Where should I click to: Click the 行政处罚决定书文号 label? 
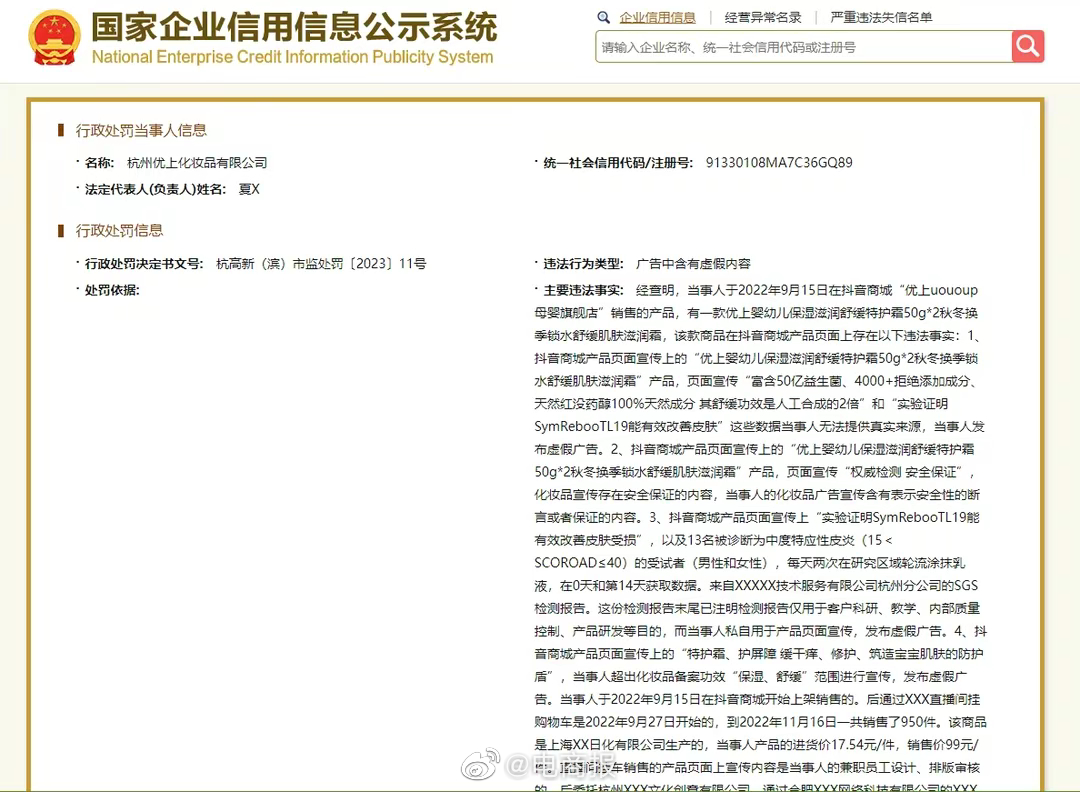pyautogui.click(x=144, y=264)
